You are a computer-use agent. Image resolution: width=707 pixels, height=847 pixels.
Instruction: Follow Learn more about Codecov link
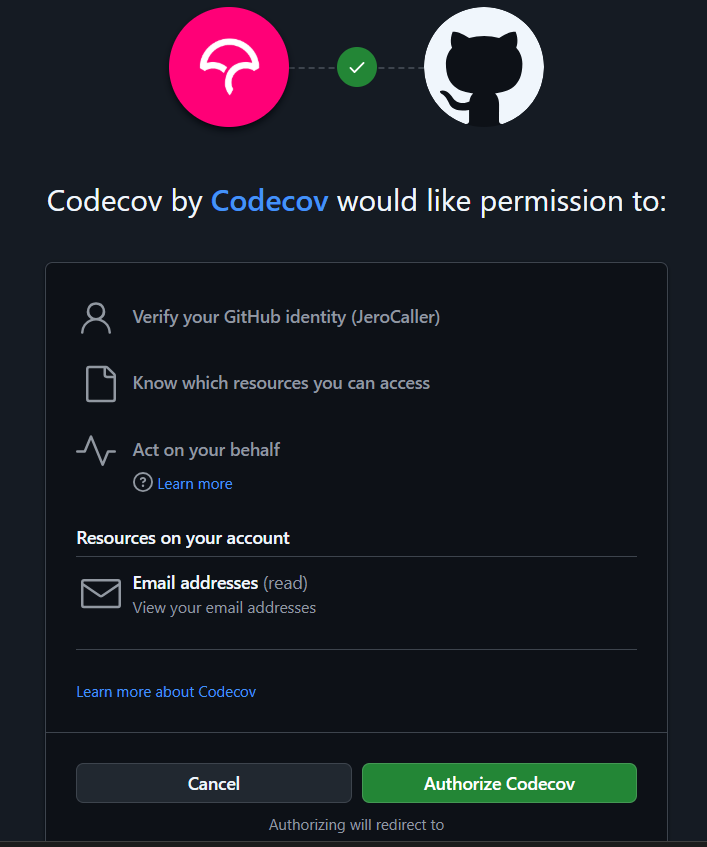pyautogui.click(x=166, y=691)
